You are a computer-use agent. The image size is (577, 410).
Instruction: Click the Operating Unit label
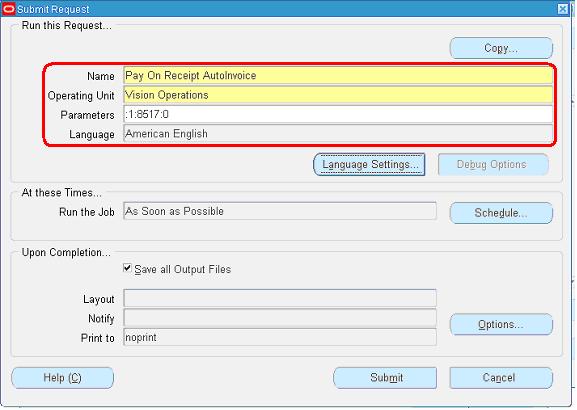coord(81,96)
